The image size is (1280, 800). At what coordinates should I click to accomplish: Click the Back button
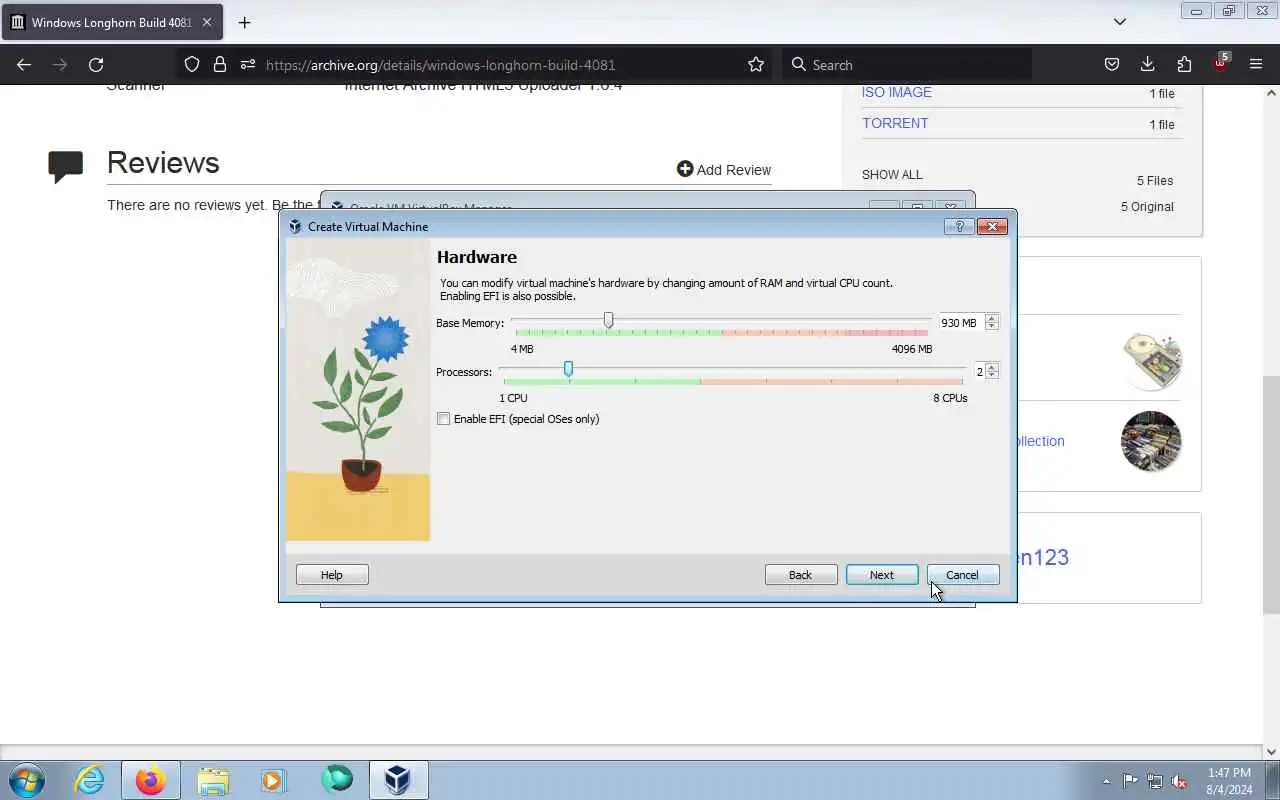[801, 575]
